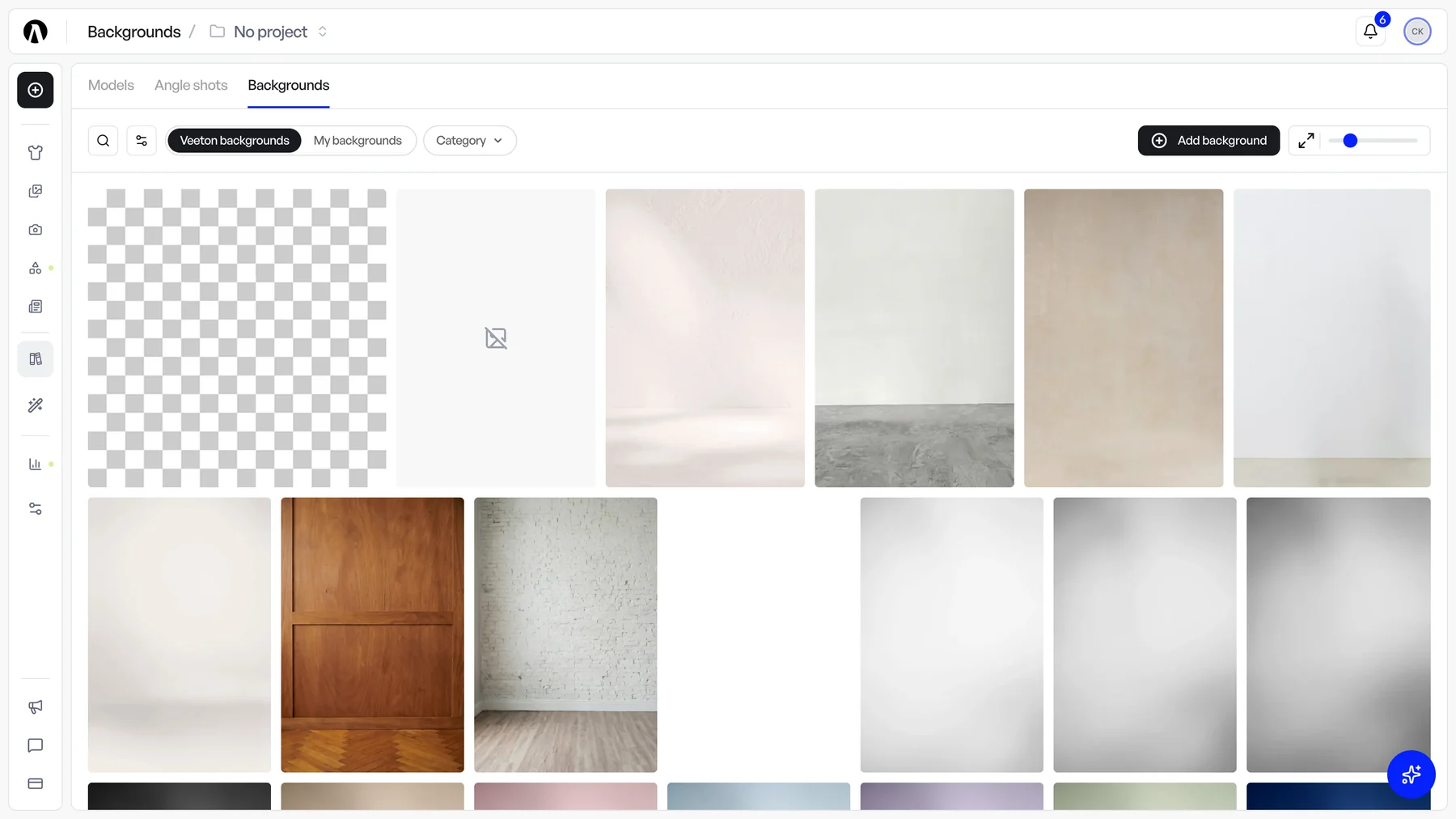Switch to the Models tab
This screenshot has height=819, width=1456.
coord(111,85)
